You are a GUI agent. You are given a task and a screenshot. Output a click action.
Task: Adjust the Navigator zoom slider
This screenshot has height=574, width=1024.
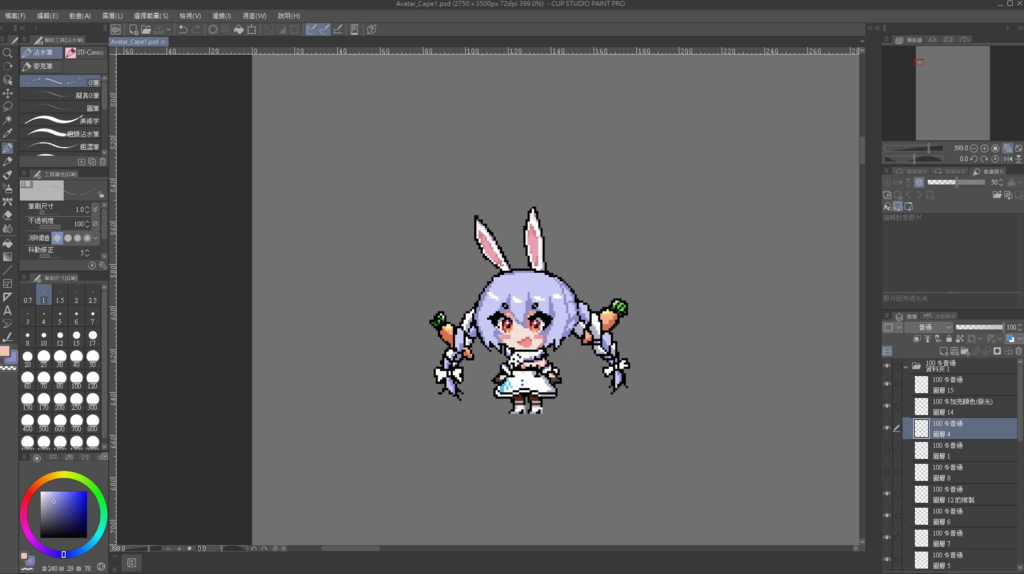[x=913, y=148]
